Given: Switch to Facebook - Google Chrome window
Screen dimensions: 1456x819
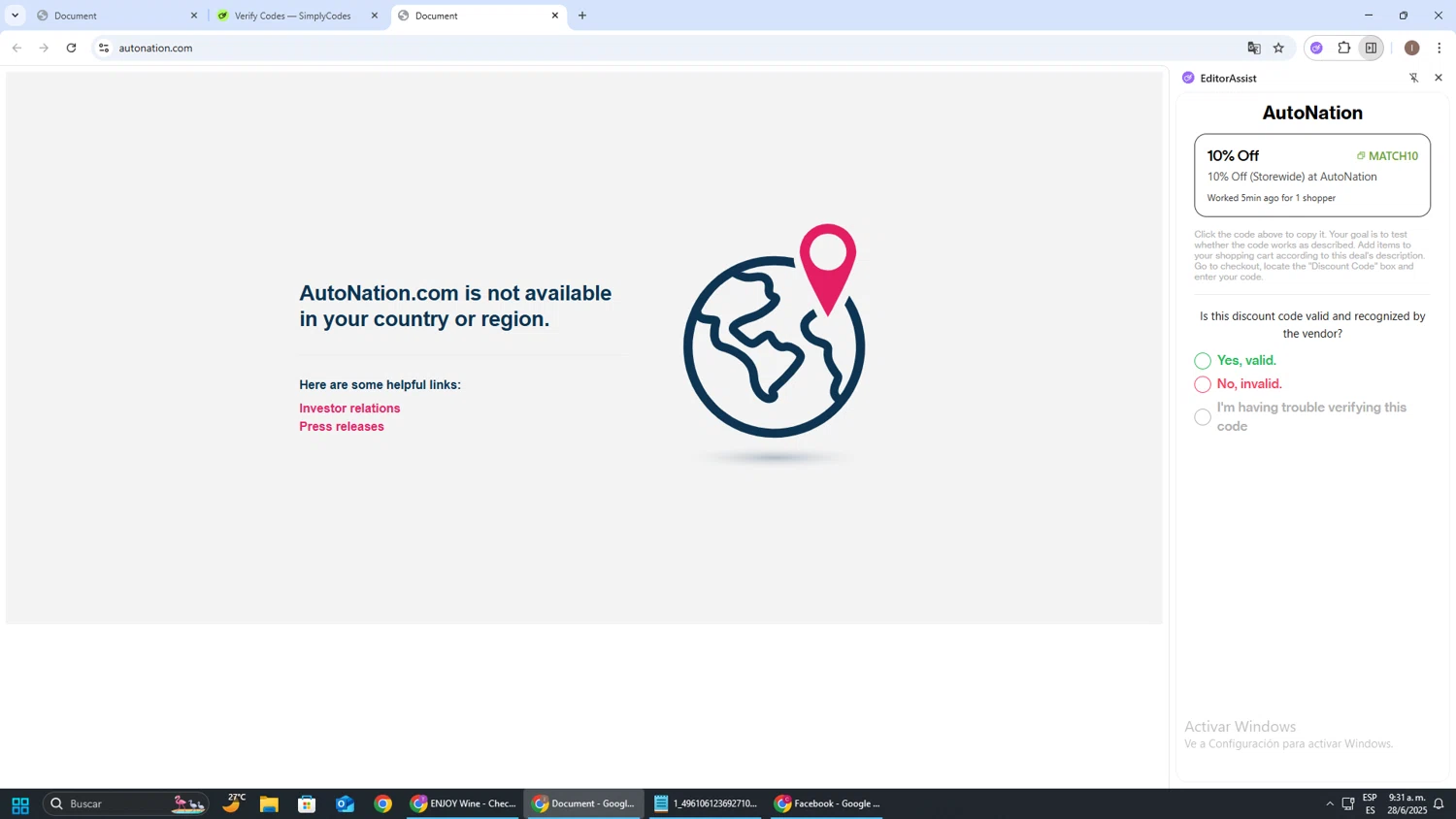Looking at the screenshot, I should tap(827, 804).
